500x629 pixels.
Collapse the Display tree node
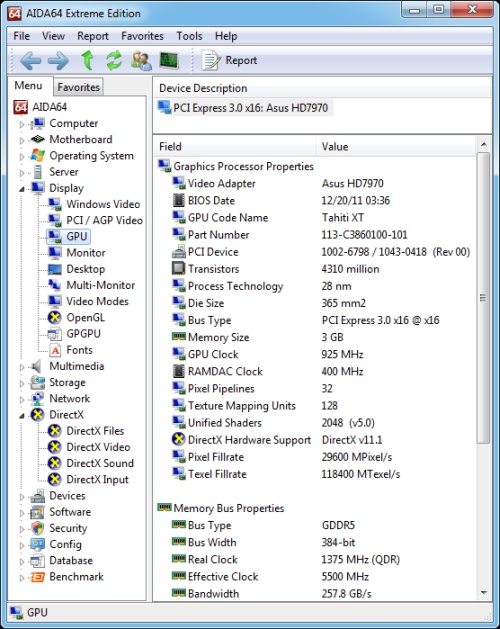[22, 189]
